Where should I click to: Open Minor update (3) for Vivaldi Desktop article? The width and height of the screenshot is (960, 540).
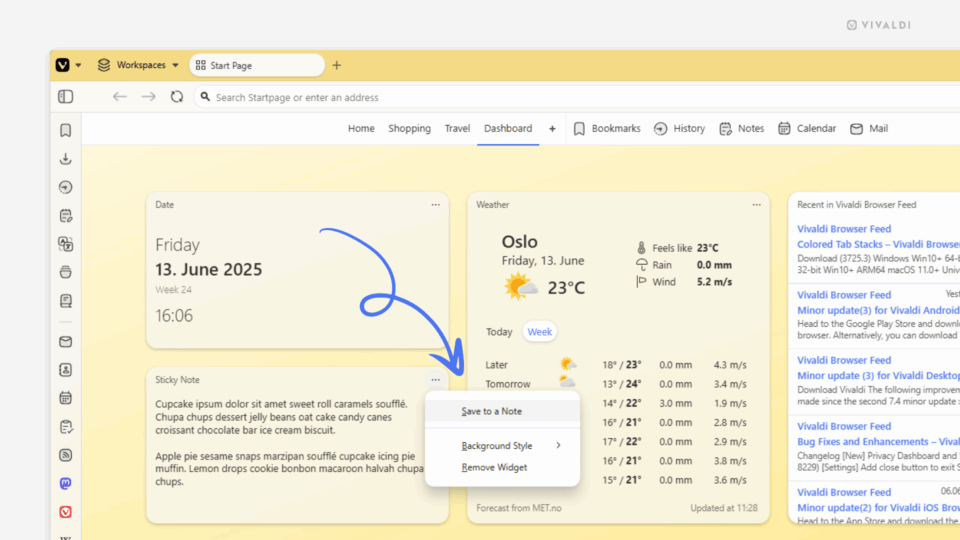(x=878, y=376)
